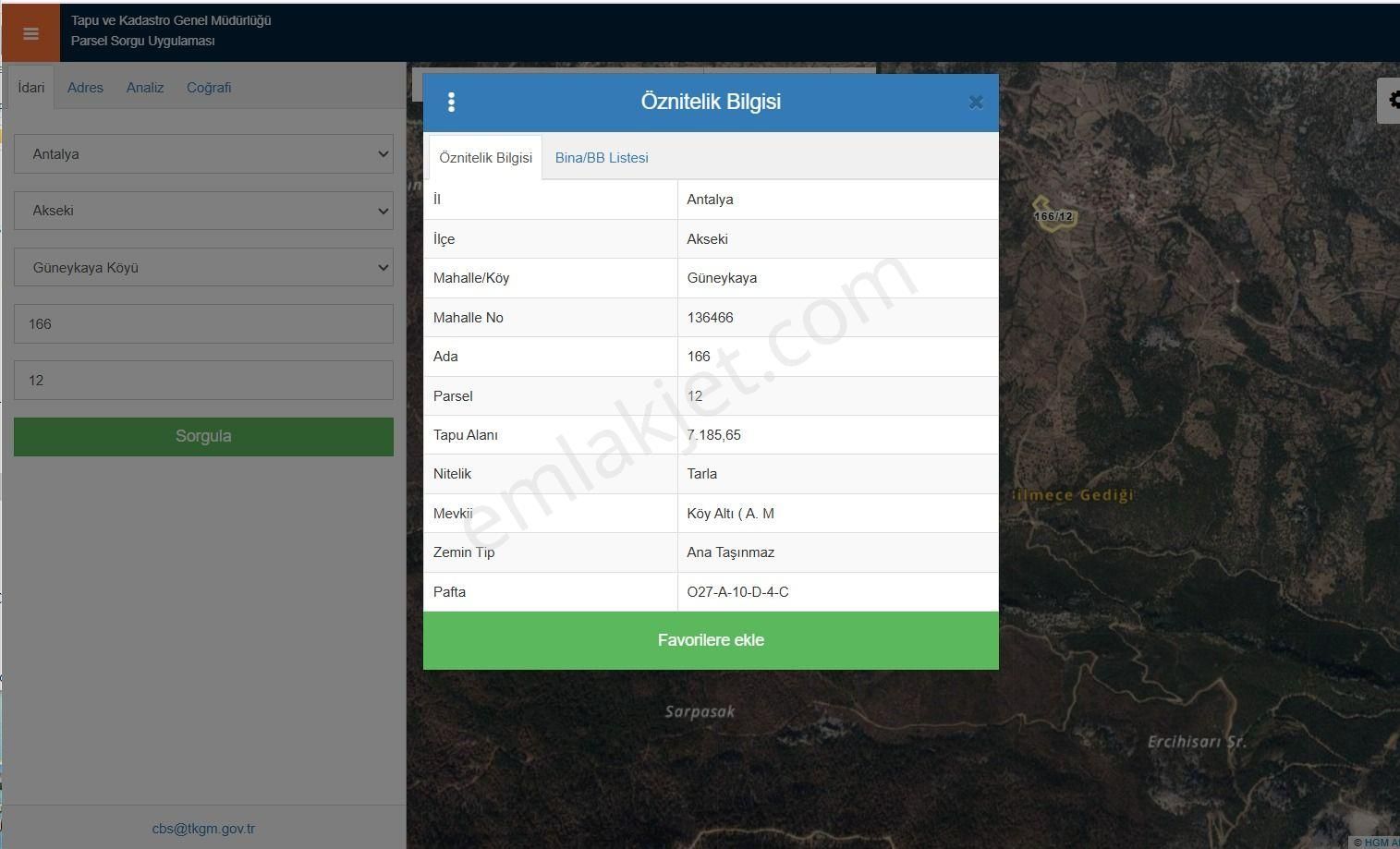Open the orange hamburger menu
The image size is (1400, 849).
tap(30, 34)
